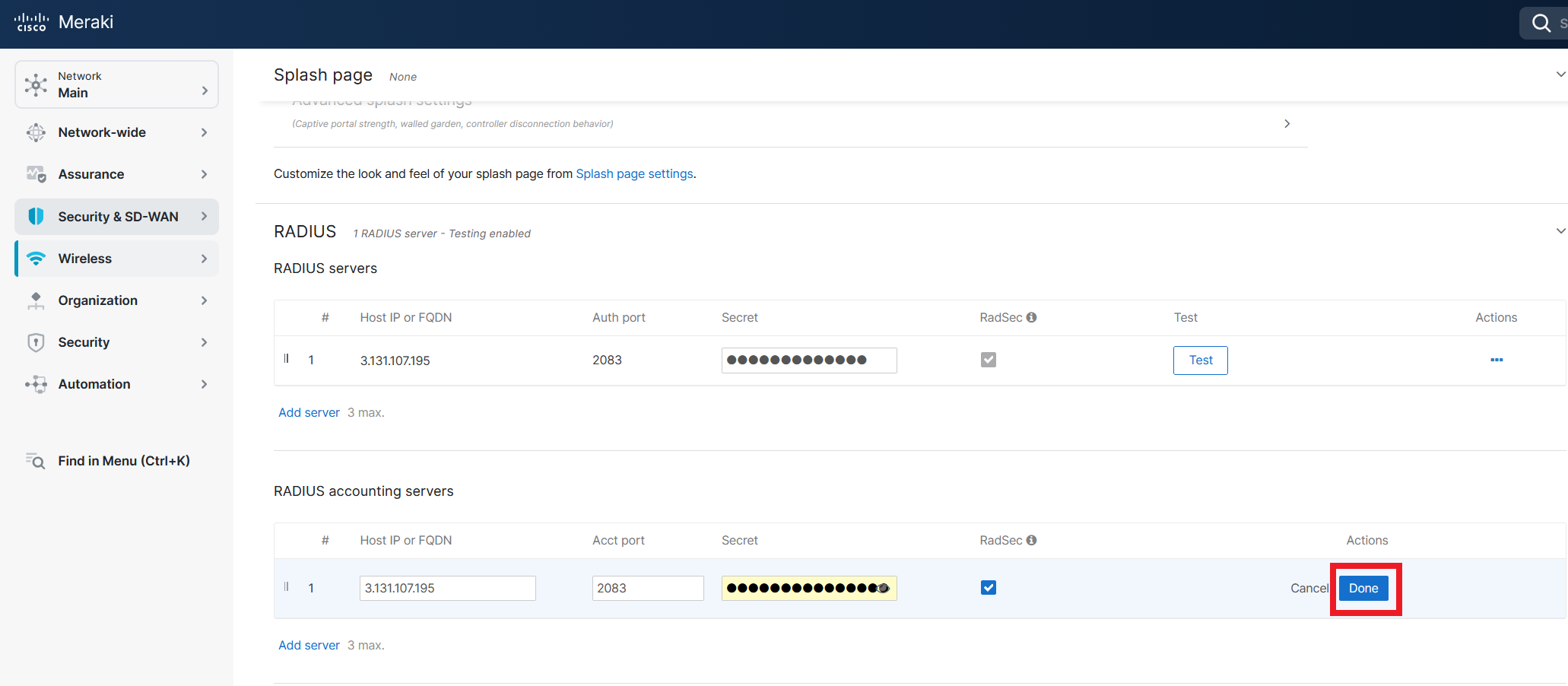This screenshot has height=686, width=1568.
Task: Click the Auth port value 2083
Action: [607, 360]
